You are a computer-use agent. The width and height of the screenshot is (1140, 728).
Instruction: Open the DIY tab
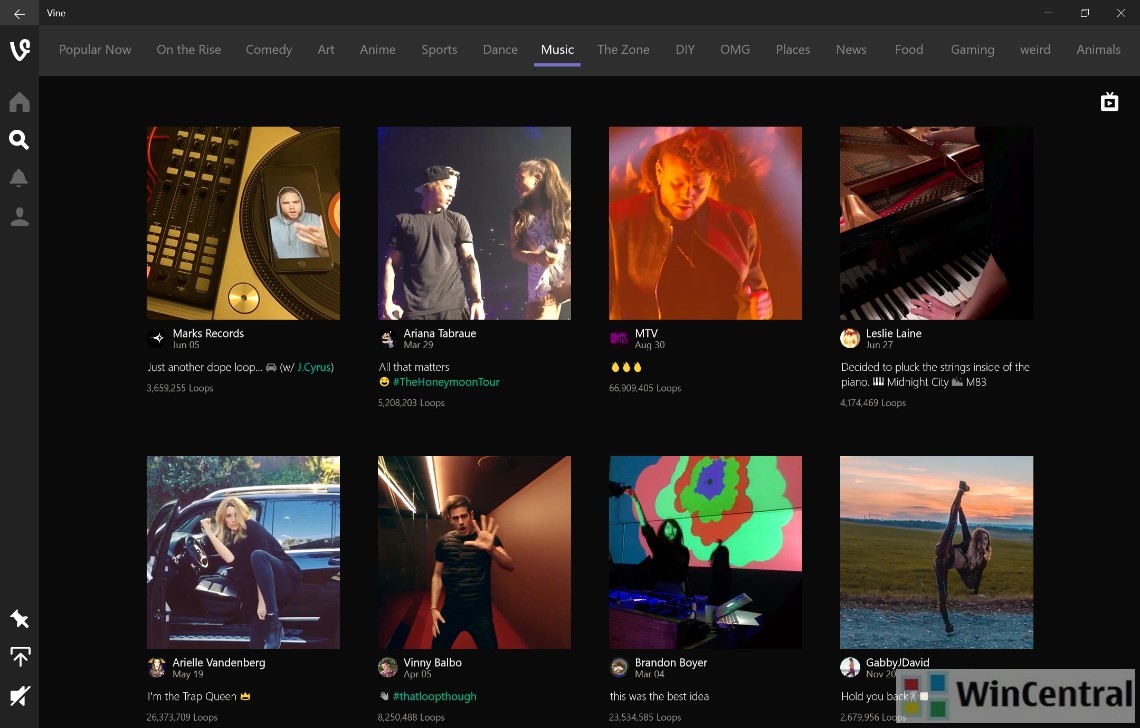(x=685, y=49)
